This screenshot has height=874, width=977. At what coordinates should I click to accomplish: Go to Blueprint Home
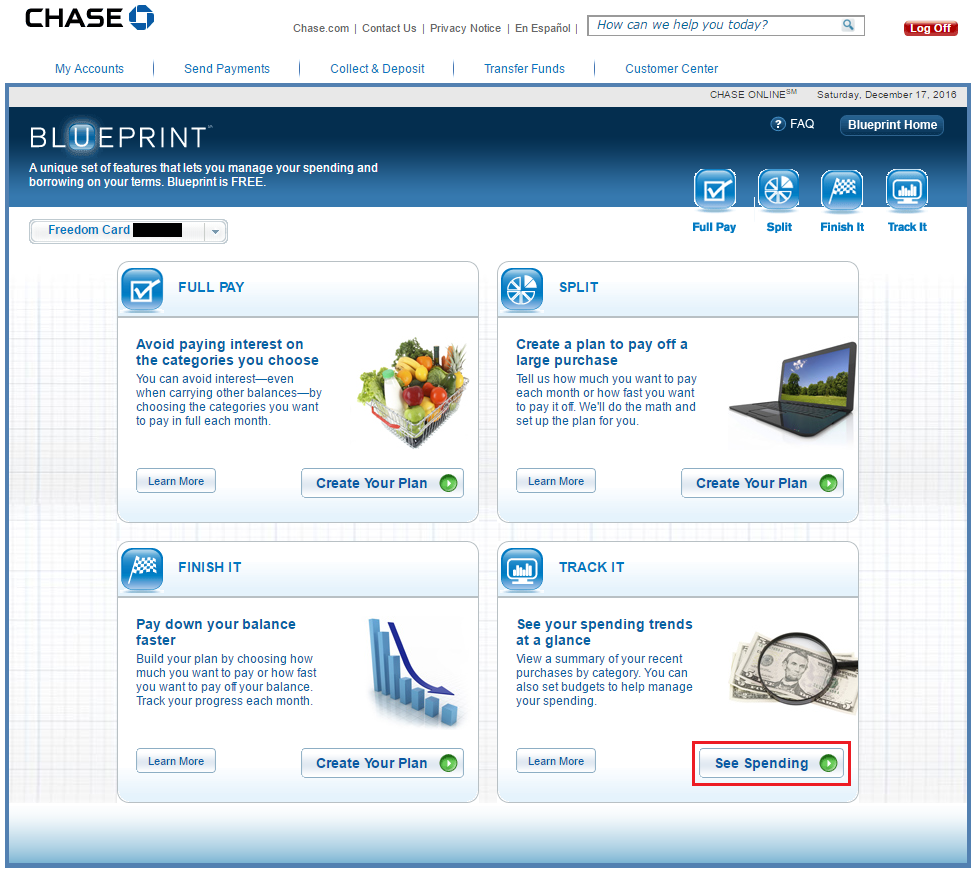pyautogui.click(x=892, y=125)
